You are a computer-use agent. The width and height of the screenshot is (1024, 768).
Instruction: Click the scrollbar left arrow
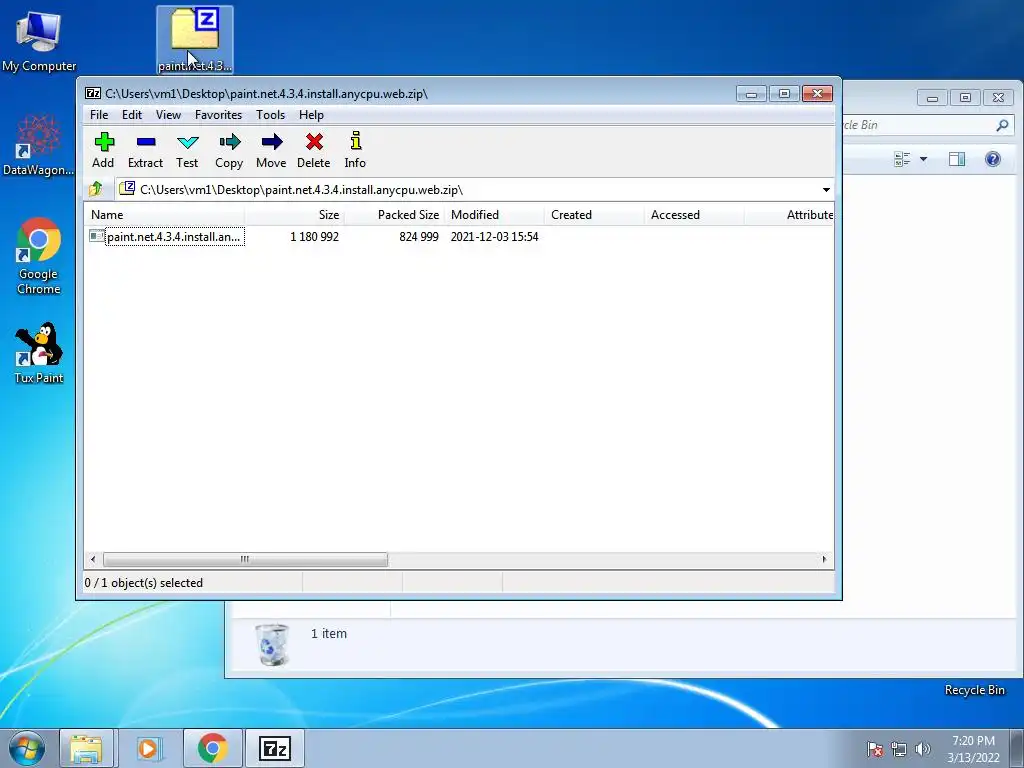(x=93, y=559)
